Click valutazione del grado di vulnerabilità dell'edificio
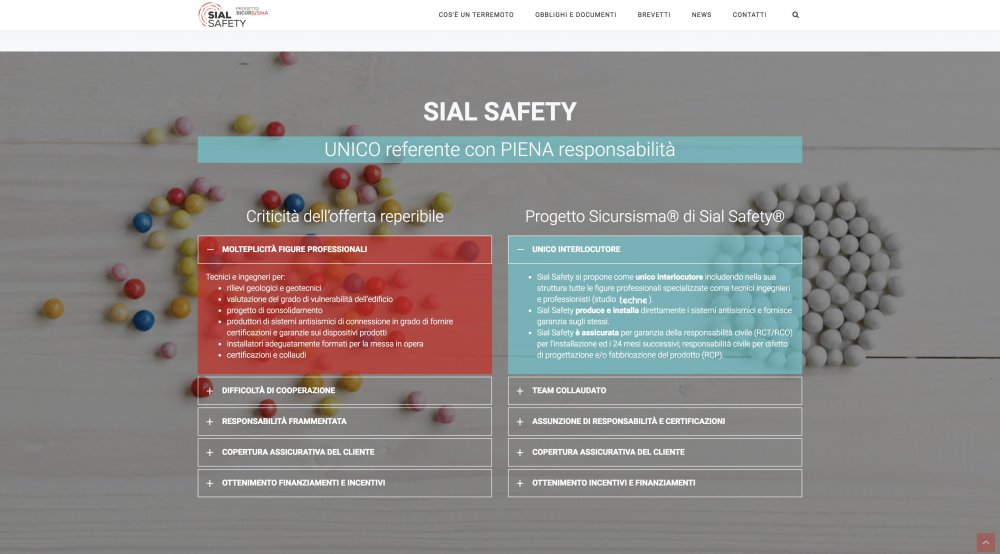Image resolution: width=1000 pixels, height=554 pixels. pyautogui.click(x=309, y=299)
